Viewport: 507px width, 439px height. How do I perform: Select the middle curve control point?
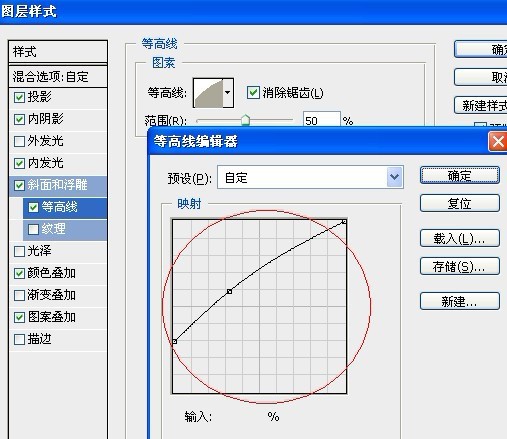coord(229,292)
